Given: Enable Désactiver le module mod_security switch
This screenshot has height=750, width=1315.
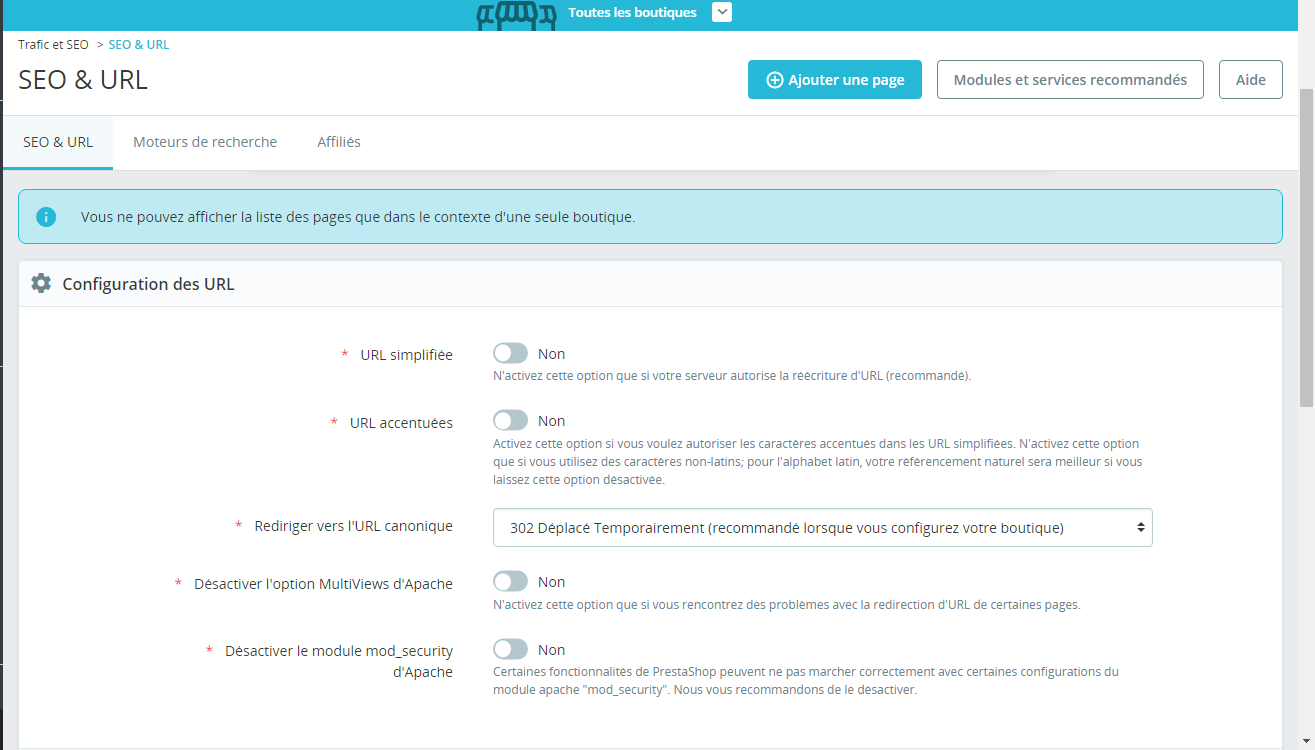Looking at the screenshot, I should pyautogui.click(x=510, y=650).
